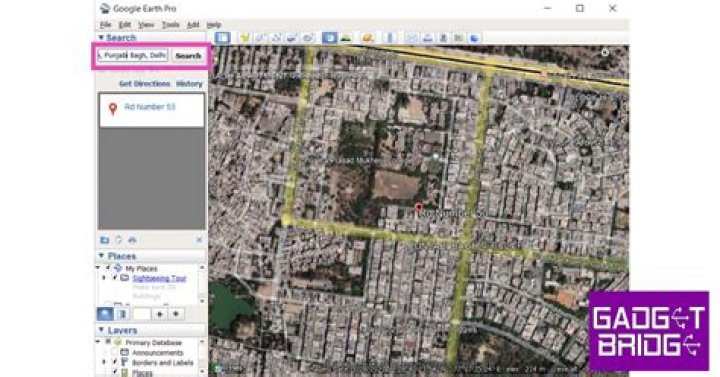Screen dimensions: 720x377
Task: Toggle the Borders and Labels checkbox
Action: pos(115,362)
